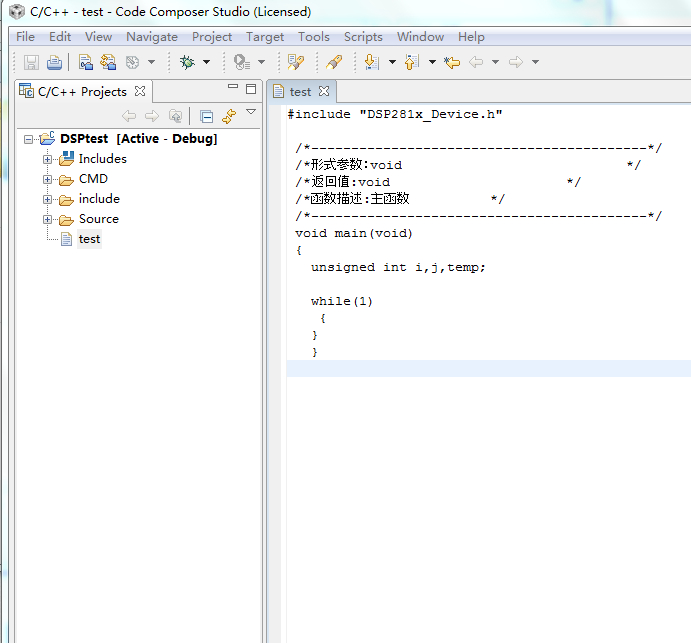Image resolution: width=691 pixels, height=643 pixels.
Task: Open the Help menu
Action: [x=471, y=37]
